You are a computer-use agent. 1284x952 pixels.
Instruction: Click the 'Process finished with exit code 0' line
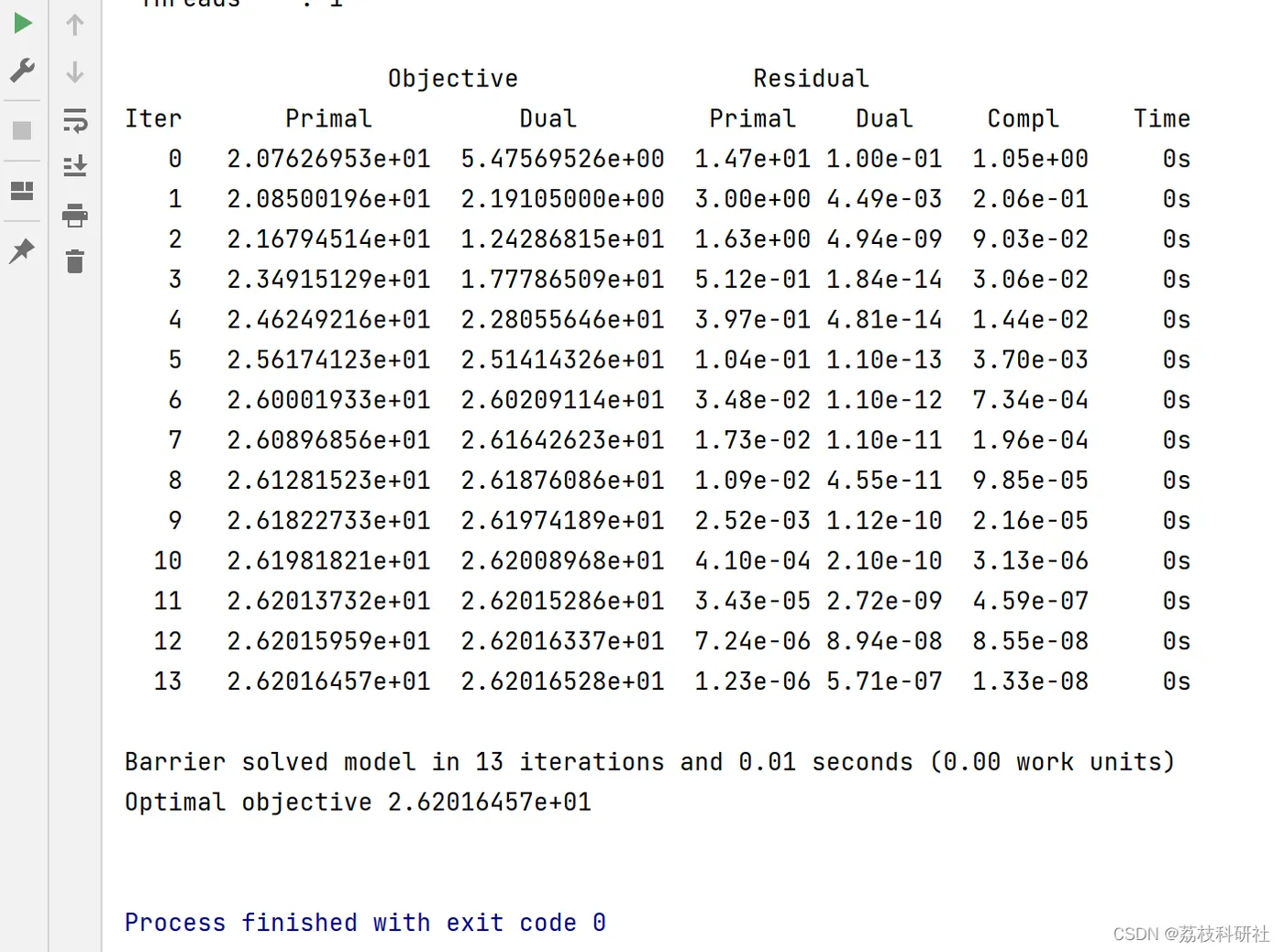tap(365, 923)
